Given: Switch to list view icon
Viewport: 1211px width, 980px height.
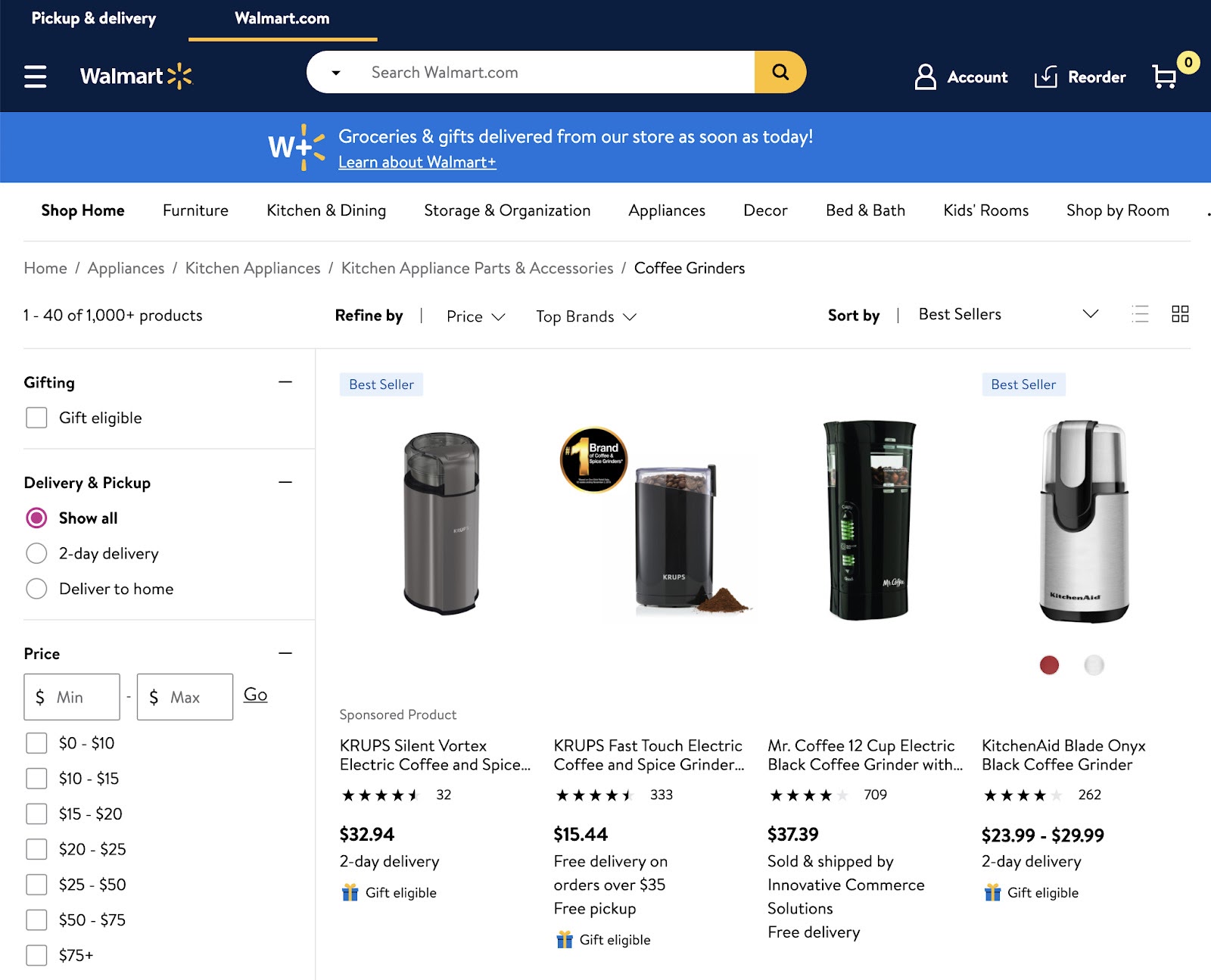Looking at the screenshot, I should (x=1140, y=314).
